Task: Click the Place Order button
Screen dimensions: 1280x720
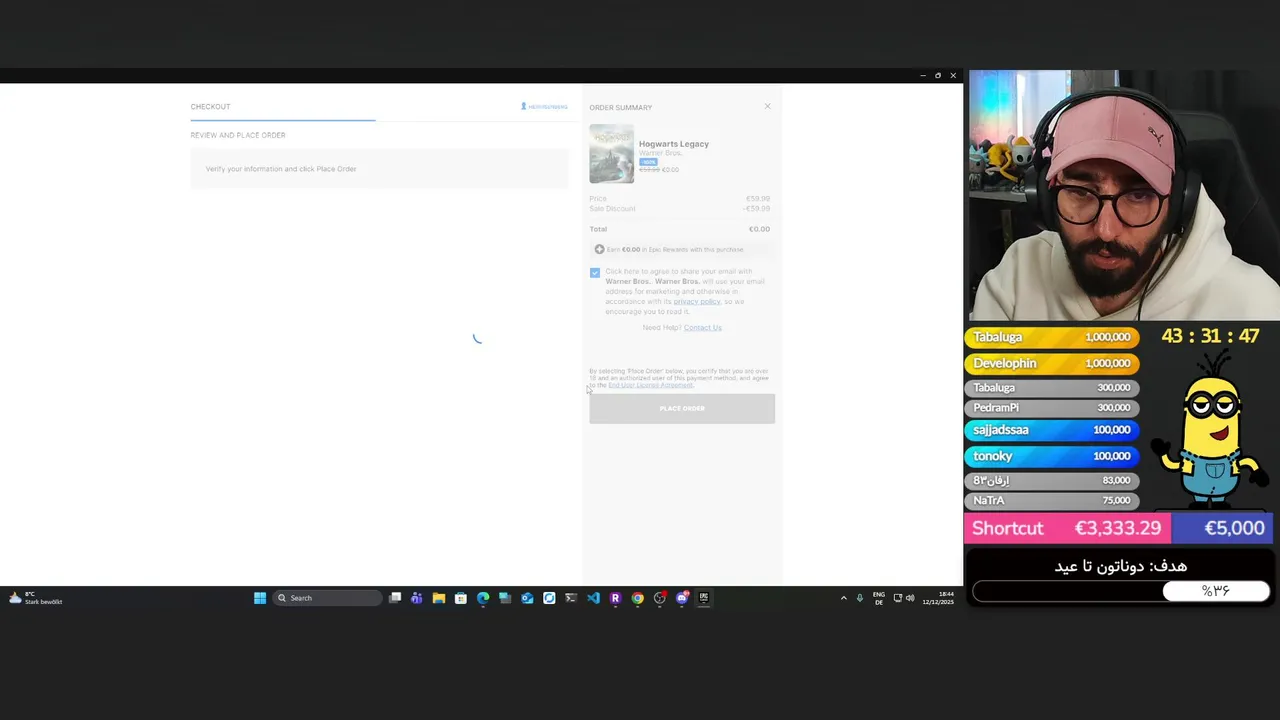Action: click(x=682, y=408)
